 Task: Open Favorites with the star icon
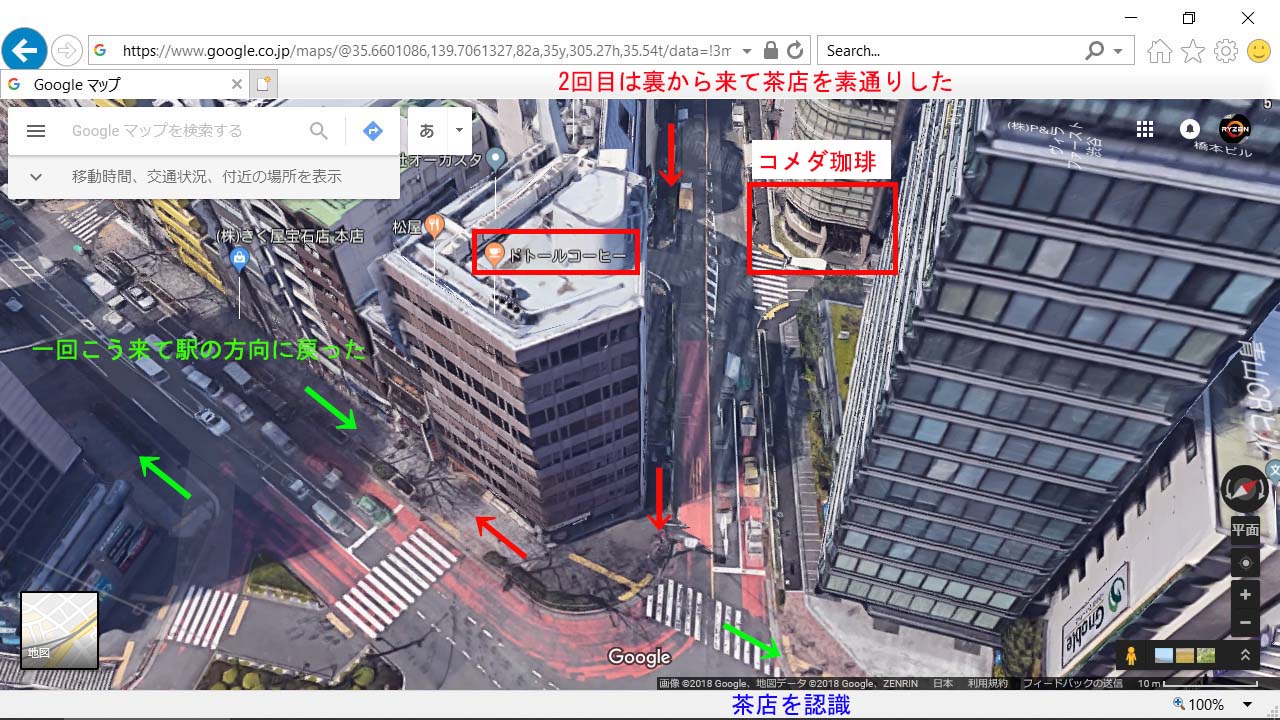[x=1192, y=50]
